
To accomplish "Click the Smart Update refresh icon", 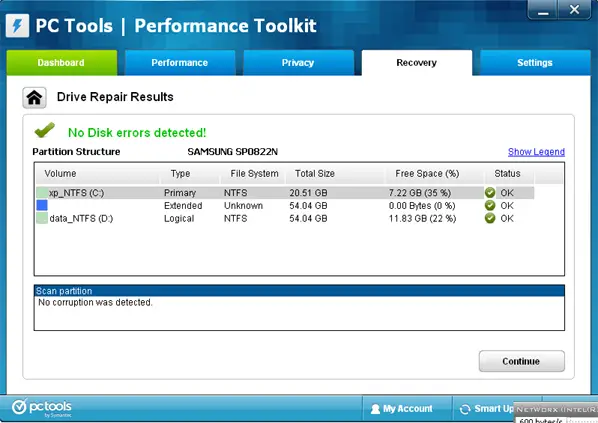I will pos(465,409).
